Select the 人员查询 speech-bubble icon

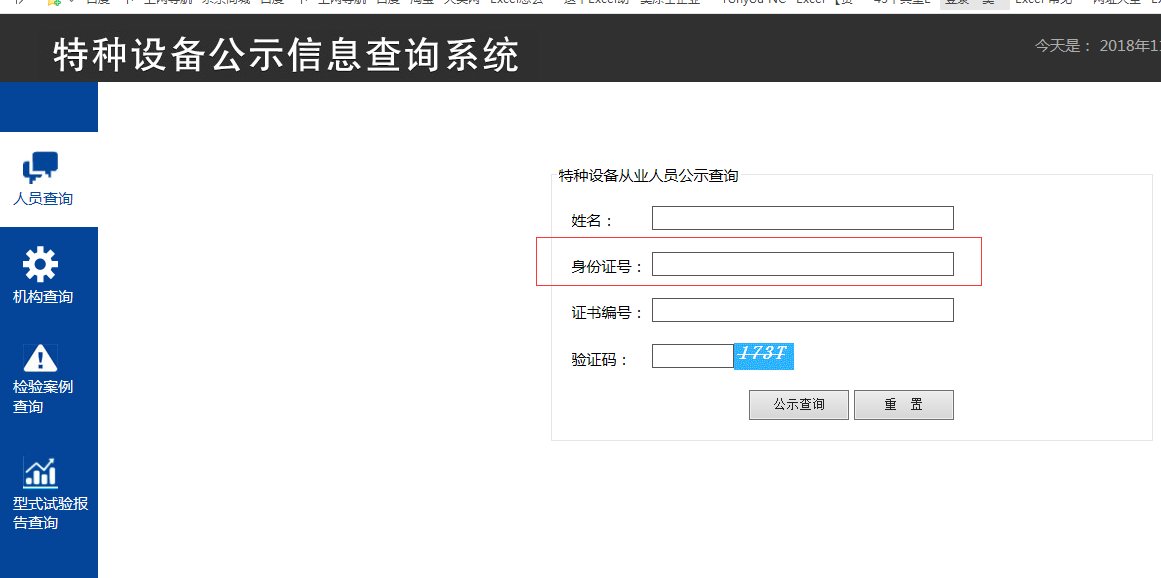click(x=39, y=167)
